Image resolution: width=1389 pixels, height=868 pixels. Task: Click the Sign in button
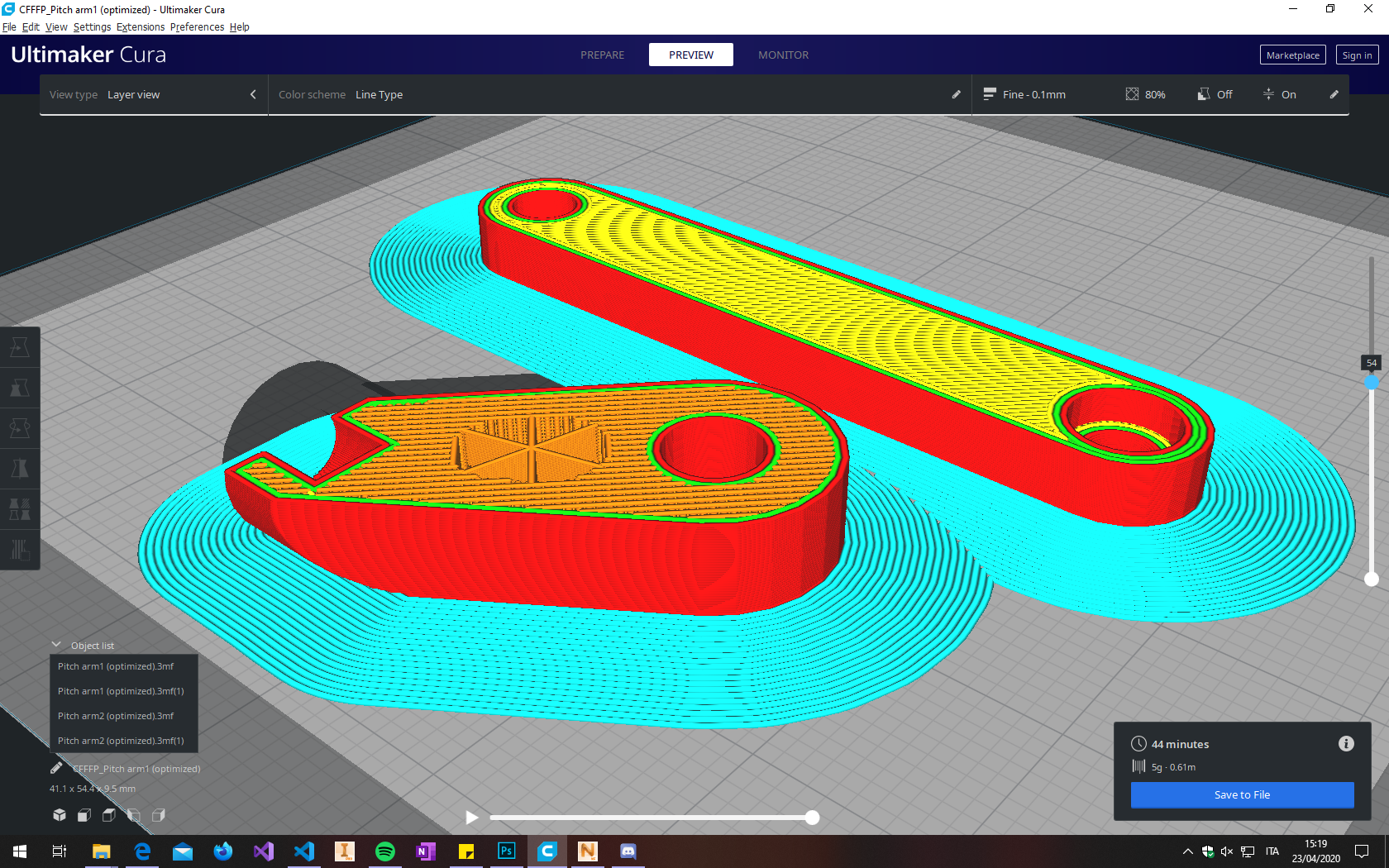(x=1357, y=55)
